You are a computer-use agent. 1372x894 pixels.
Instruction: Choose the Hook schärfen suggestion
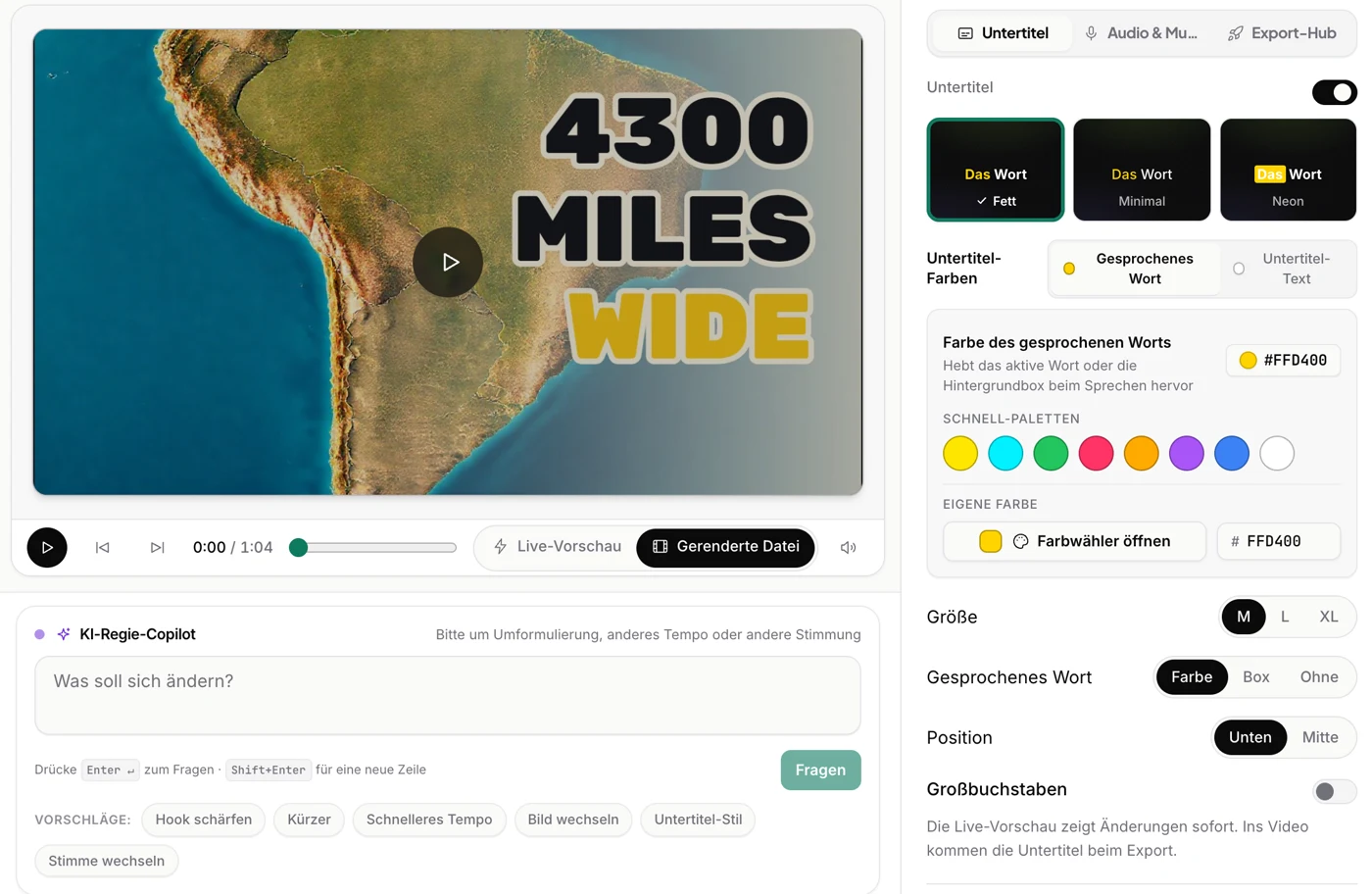coord(204,819)
